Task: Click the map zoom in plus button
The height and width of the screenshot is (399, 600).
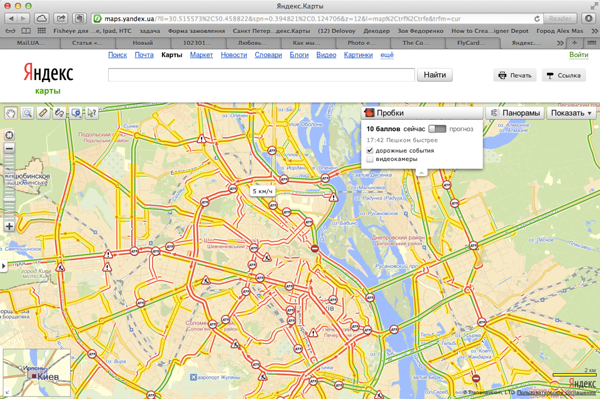Action: pos(9,226)
